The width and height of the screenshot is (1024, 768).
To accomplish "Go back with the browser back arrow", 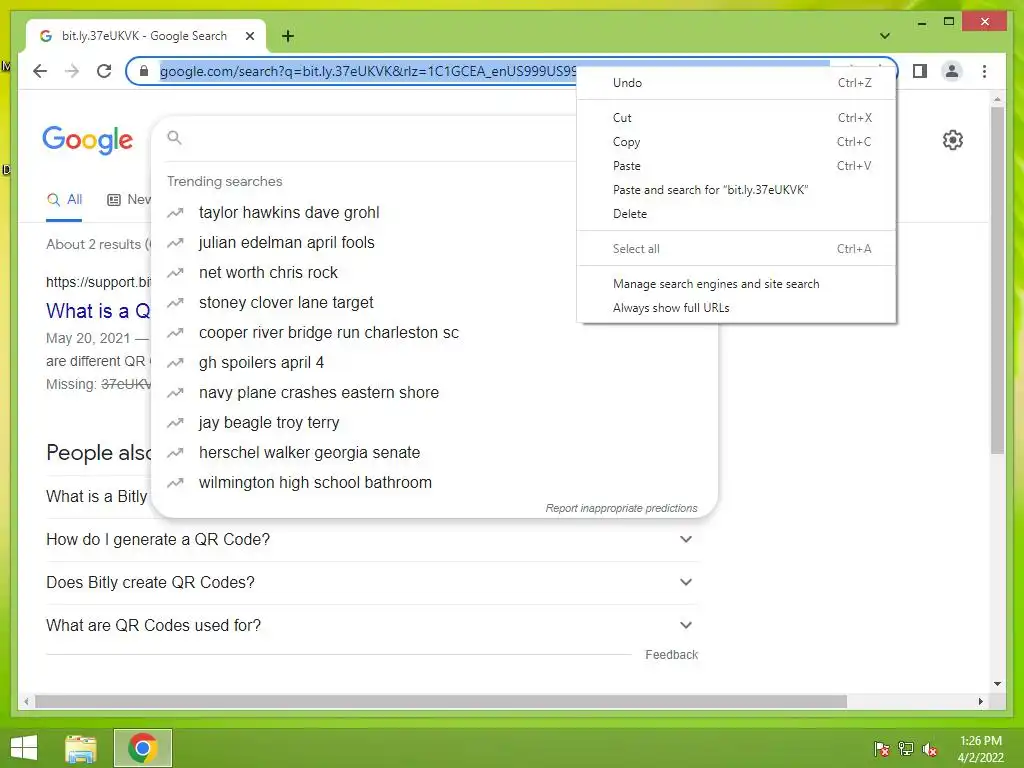I will (x=40, y=71).
